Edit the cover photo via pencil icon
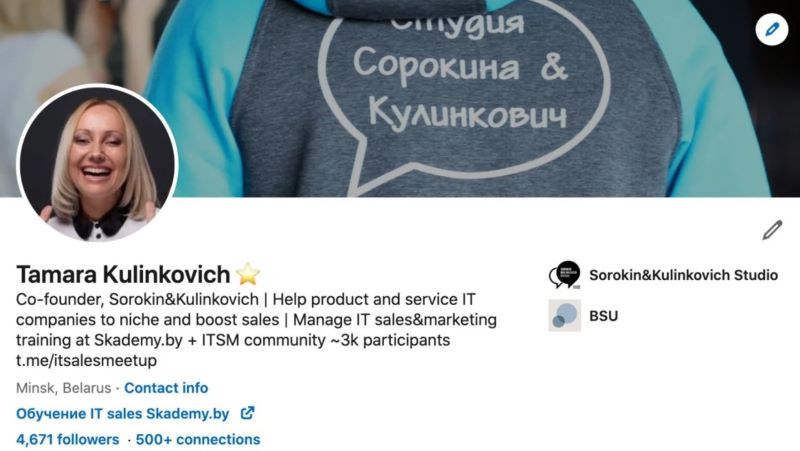 point(771,29)
